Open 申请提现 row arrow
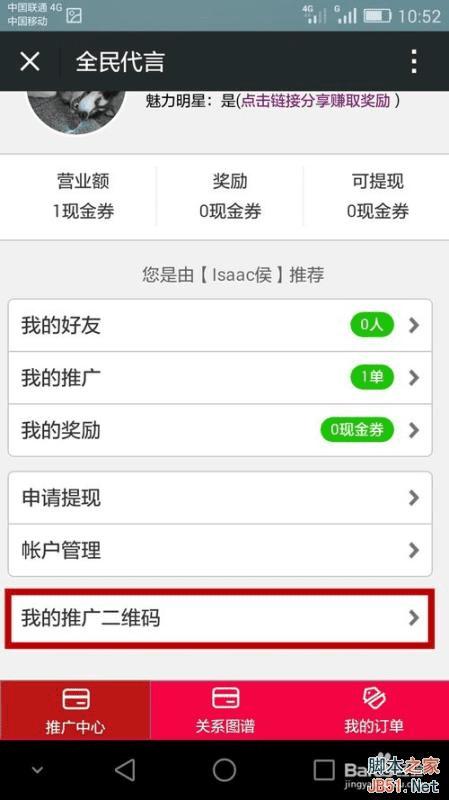This screenshot has width=449, height=800. pos(414,498)
